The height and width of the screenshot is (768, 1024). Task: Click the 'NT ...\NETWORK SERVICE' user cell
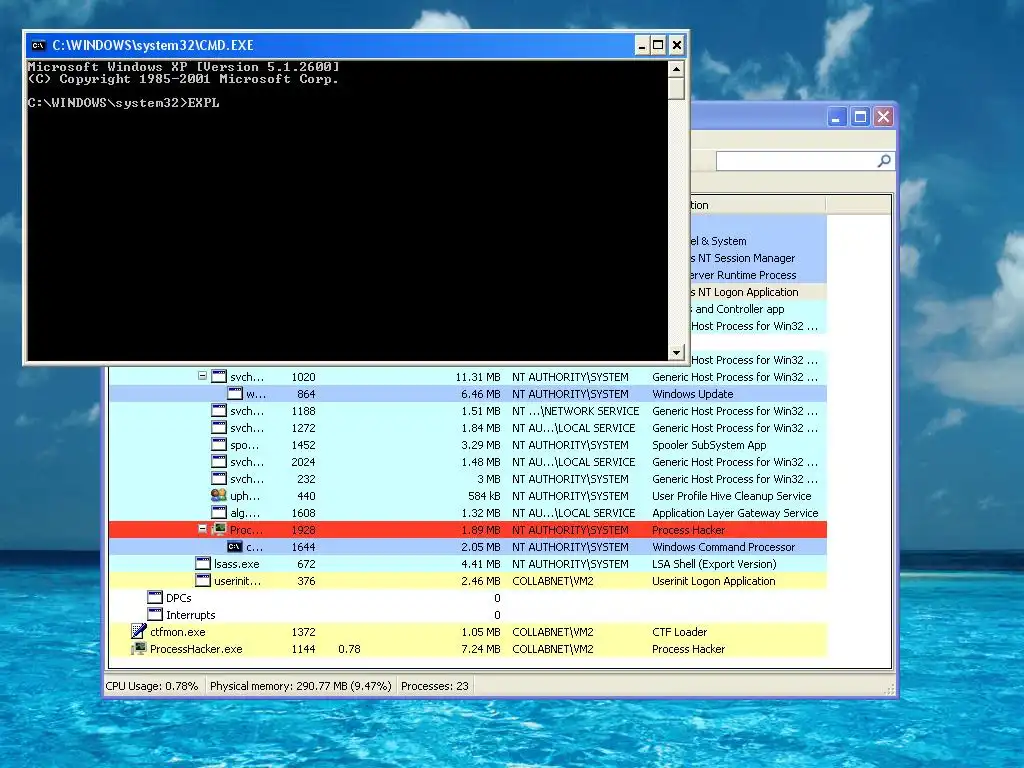575,411
